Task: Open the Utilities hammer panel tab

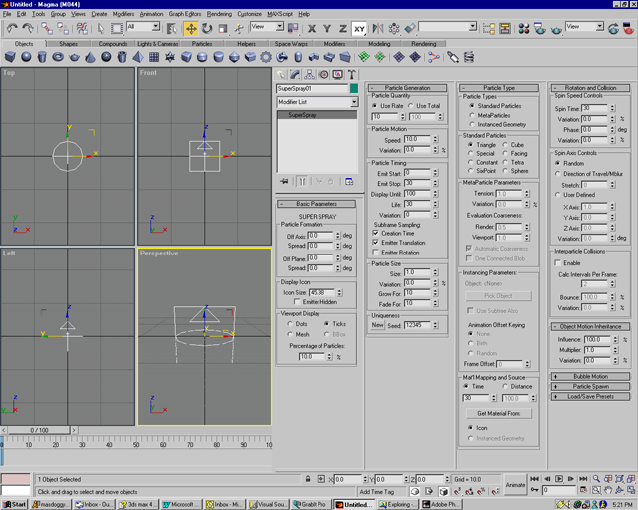Action: [352, 75]
